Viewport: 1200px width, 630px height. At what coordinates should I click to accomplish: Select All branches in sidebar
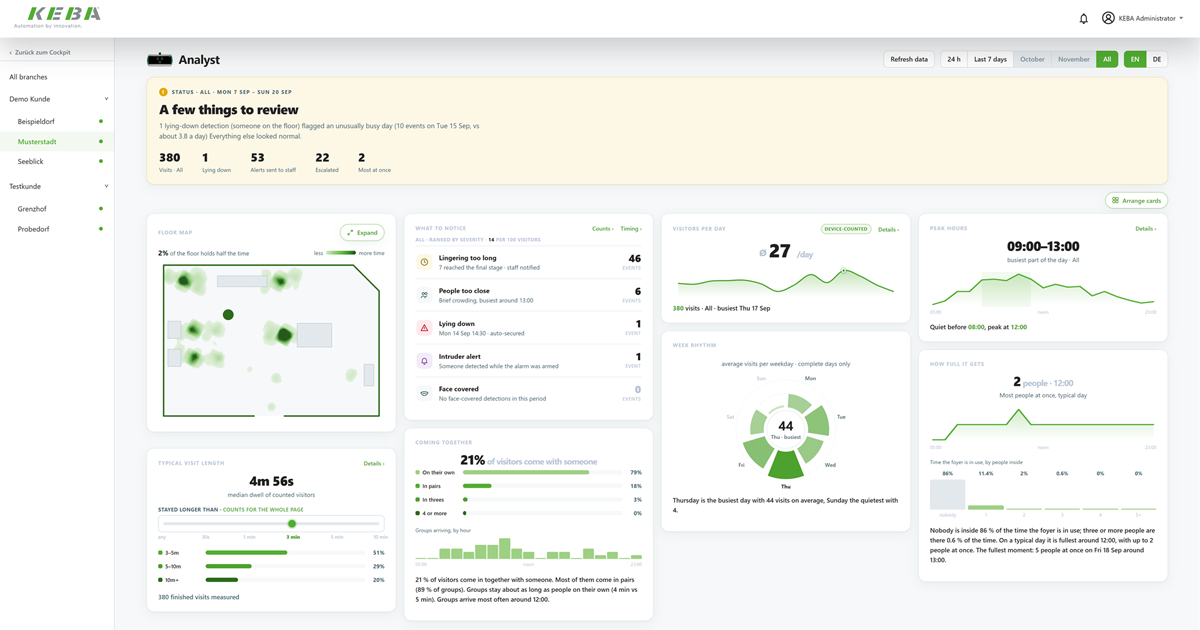[x=28, y=77]
